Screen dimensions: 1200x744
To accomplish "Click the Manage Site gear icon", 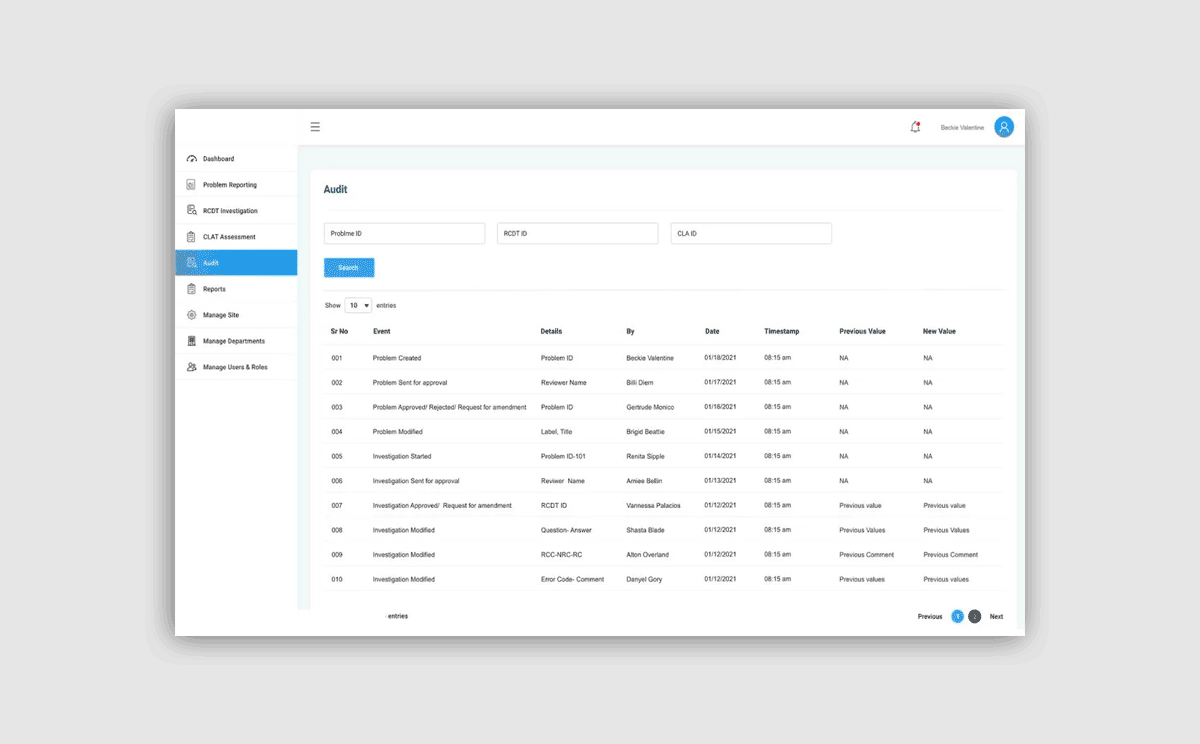I will pos(191,315).
